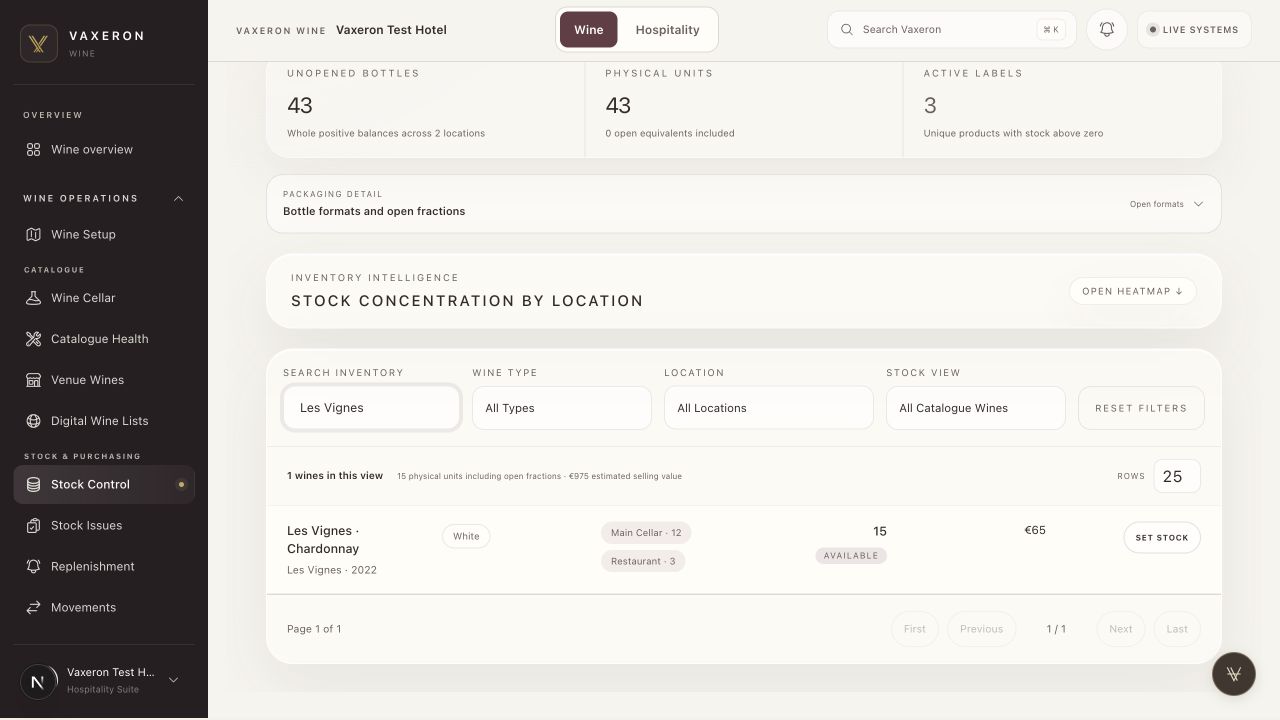Click the Catalogue Health tools icon
This screenshot has width=1280, height=720.
pyautogui.click(x=33, y=339)
